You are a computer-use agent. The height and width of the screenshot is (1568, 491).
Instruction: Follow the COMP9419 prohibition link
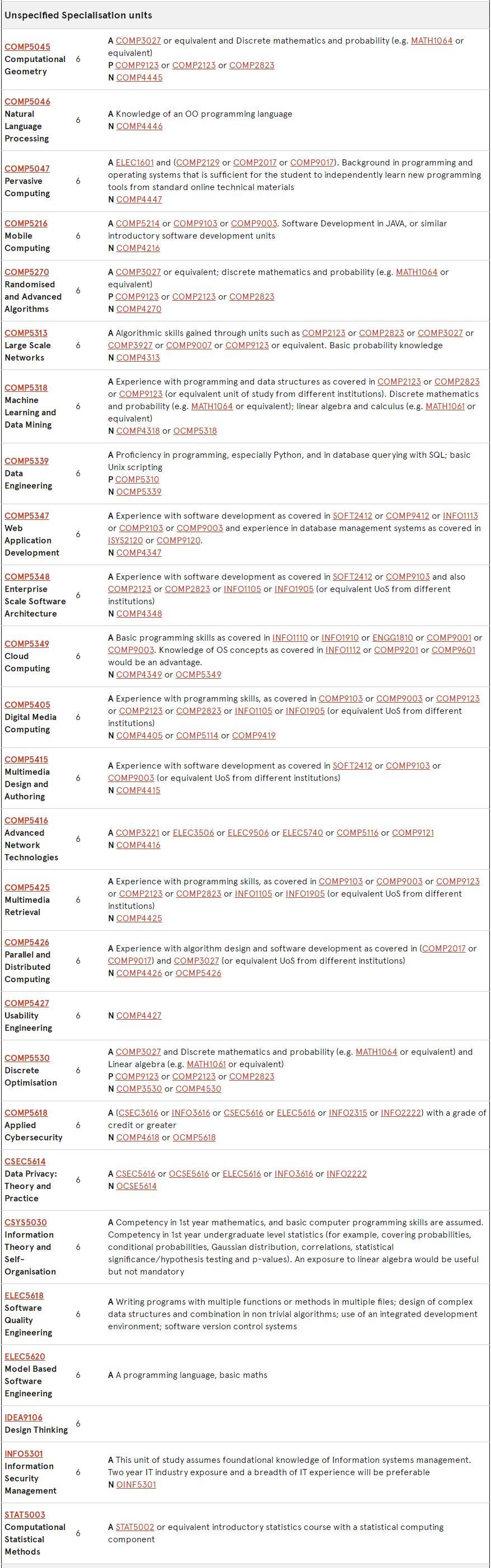[253, 735]
